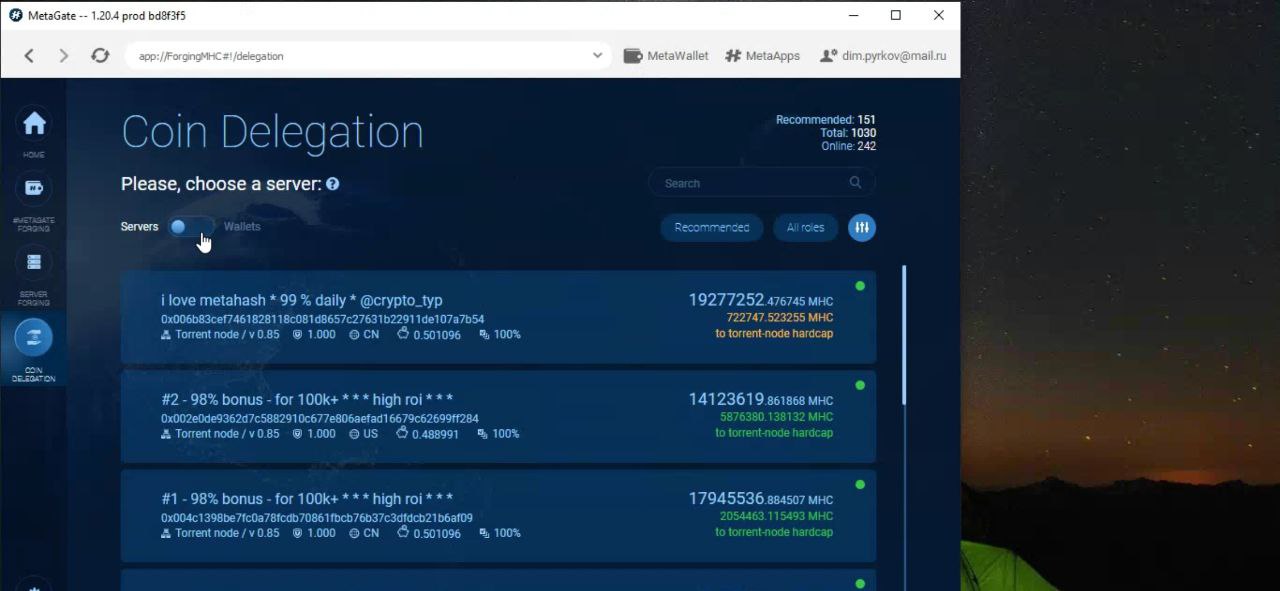Screen dimensions: 1280x591
Task: Click the Recommended: 151 counter
Action: coord(826,120)
